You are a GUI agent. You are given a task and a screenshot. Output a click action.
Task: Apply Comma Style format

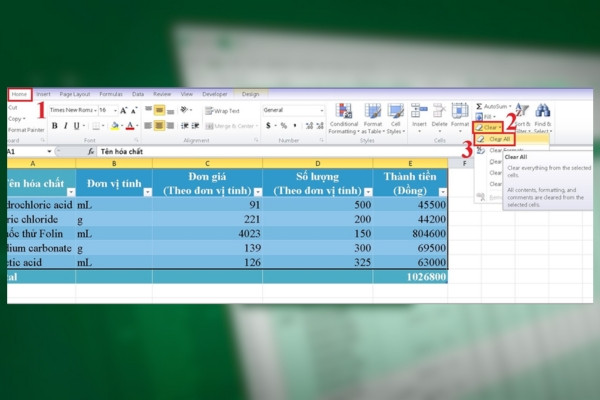tap(295, 126)
